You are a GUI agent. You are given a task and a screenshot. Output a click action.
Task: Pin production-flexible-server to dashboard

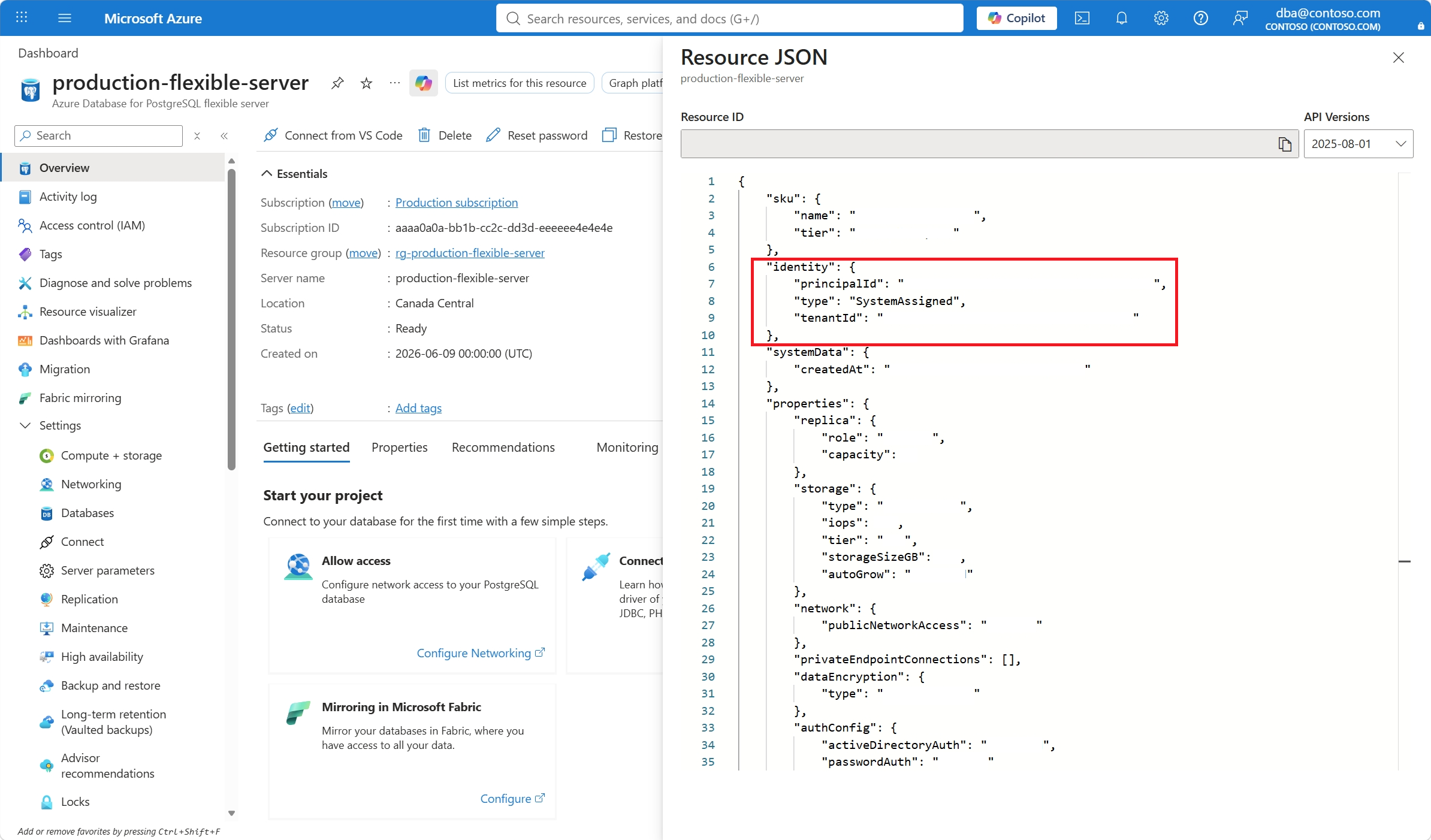[x=337, y=83]
